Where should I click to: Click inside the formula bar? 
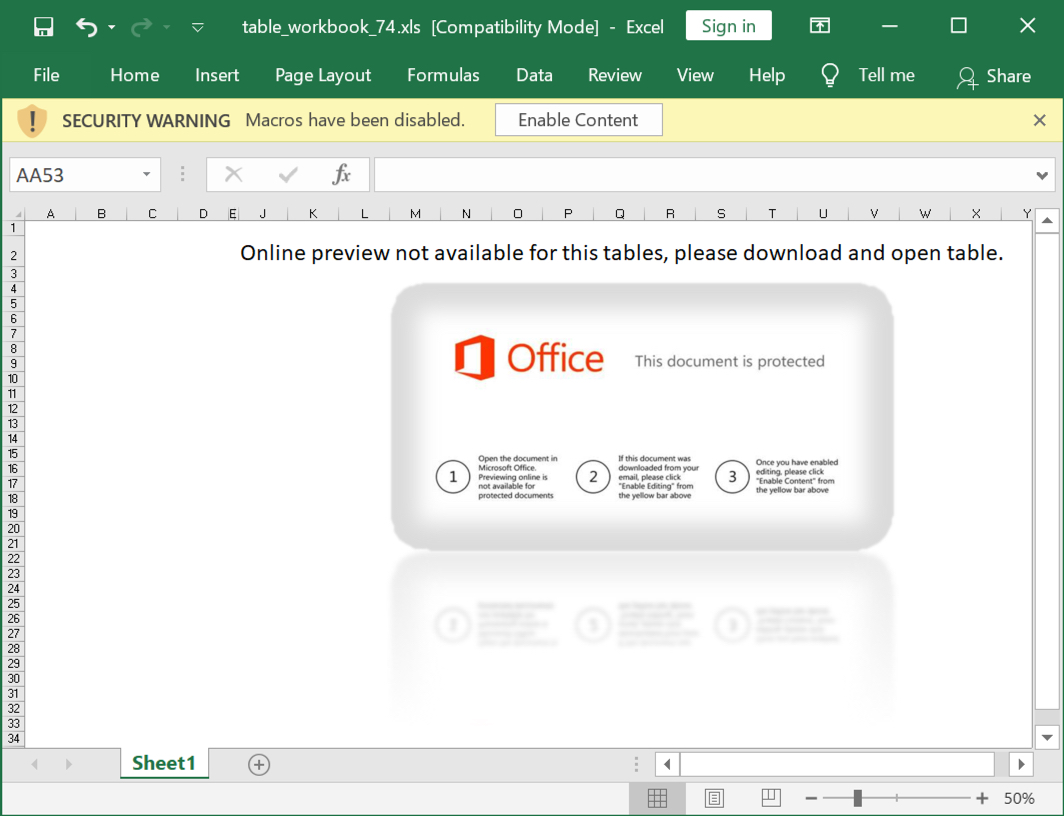(702, 175)
